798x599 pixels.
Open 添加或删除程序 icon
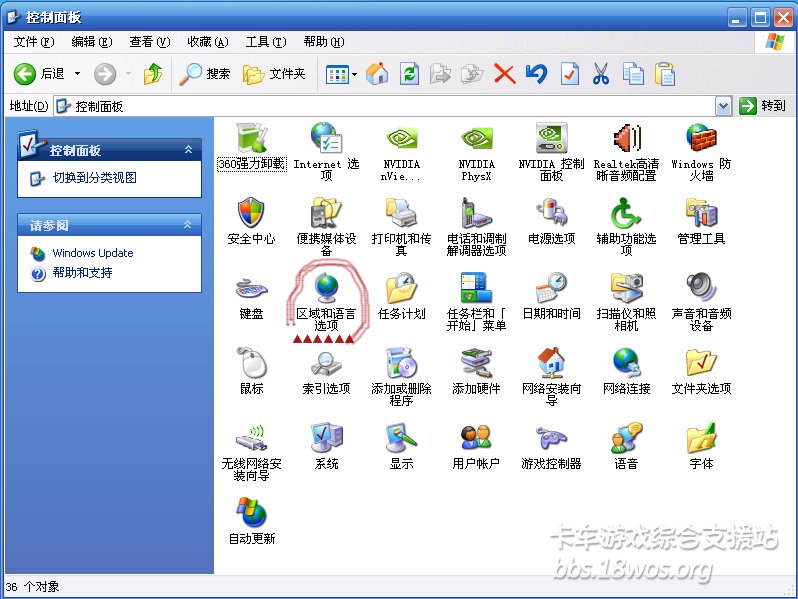pos(402,362)
